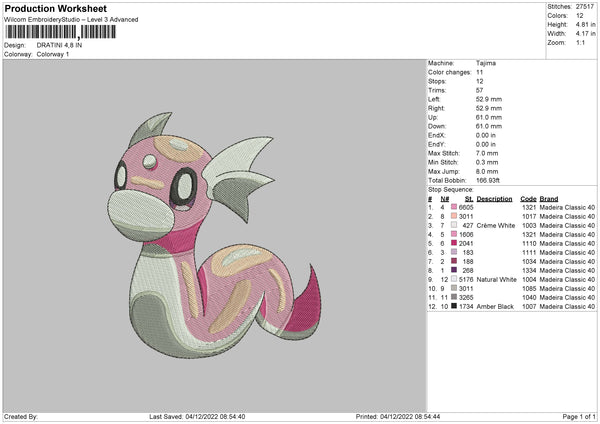
Task: Select 'Wilcom EmbroideryStudio – Level 3 Advanced' text
Action: point(71,20)
